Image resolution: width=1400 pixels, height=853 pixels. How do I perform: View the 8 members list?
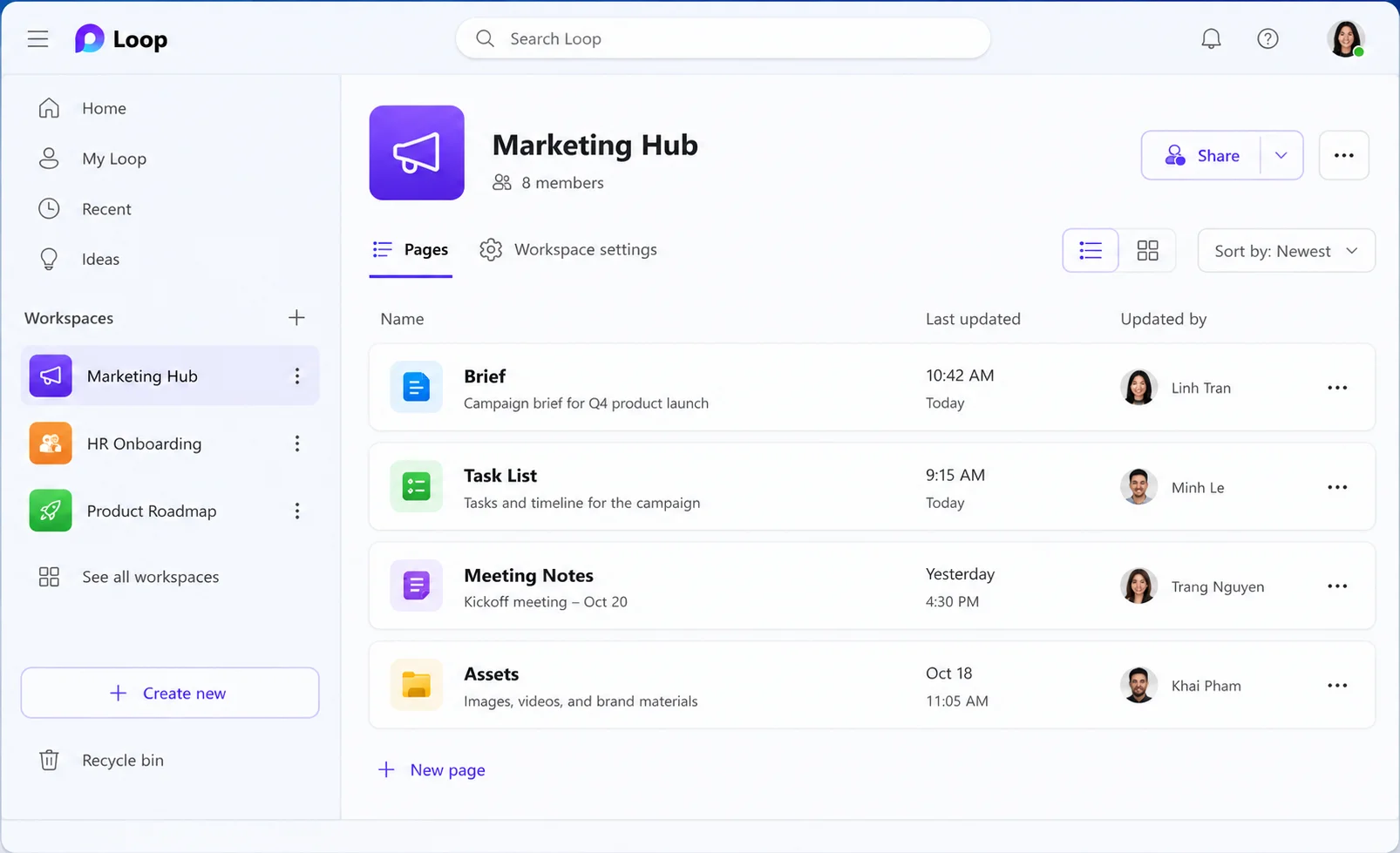tap(548, 182)
